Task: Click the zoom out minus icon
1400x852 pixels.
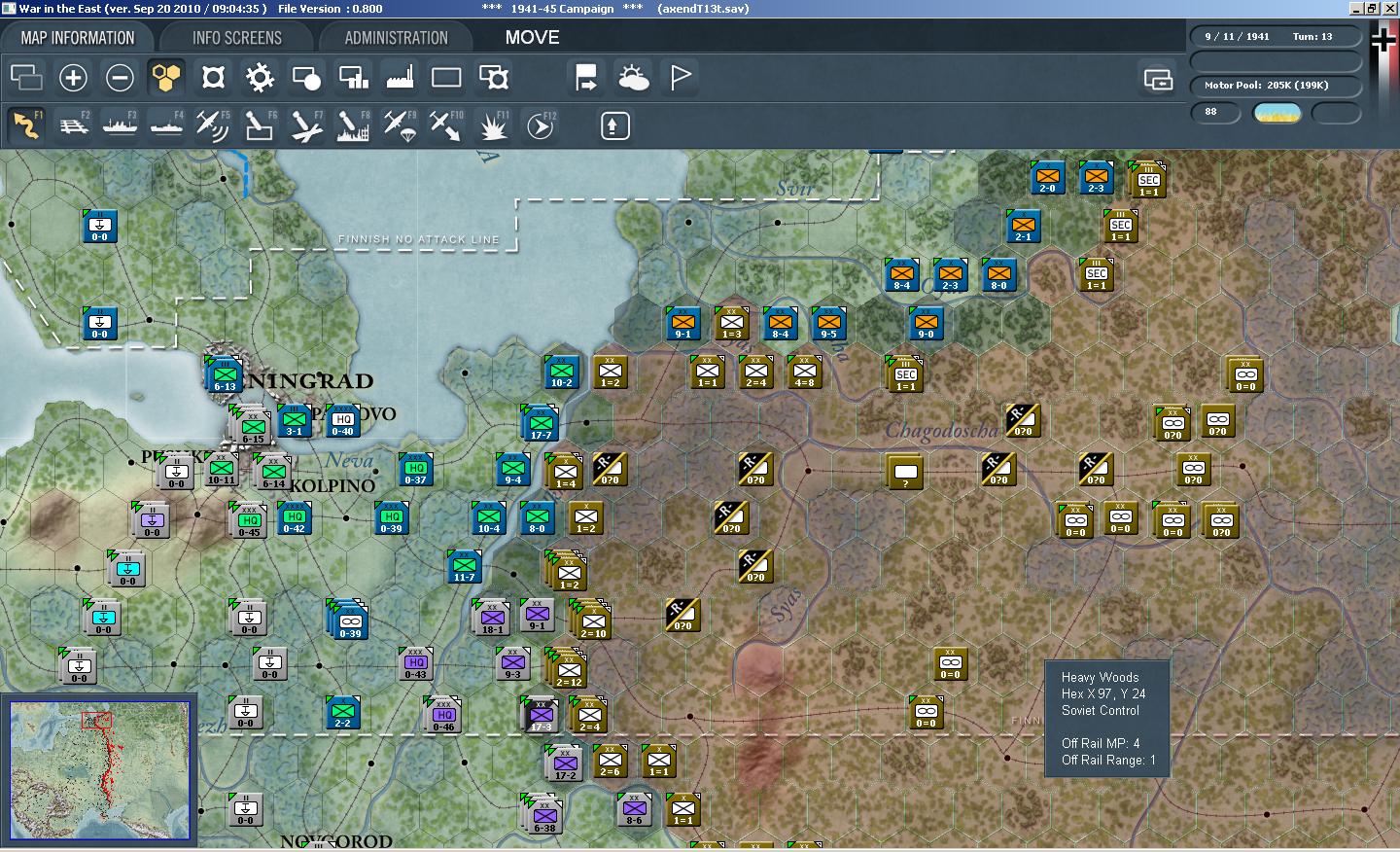Action: coord(120,78)
